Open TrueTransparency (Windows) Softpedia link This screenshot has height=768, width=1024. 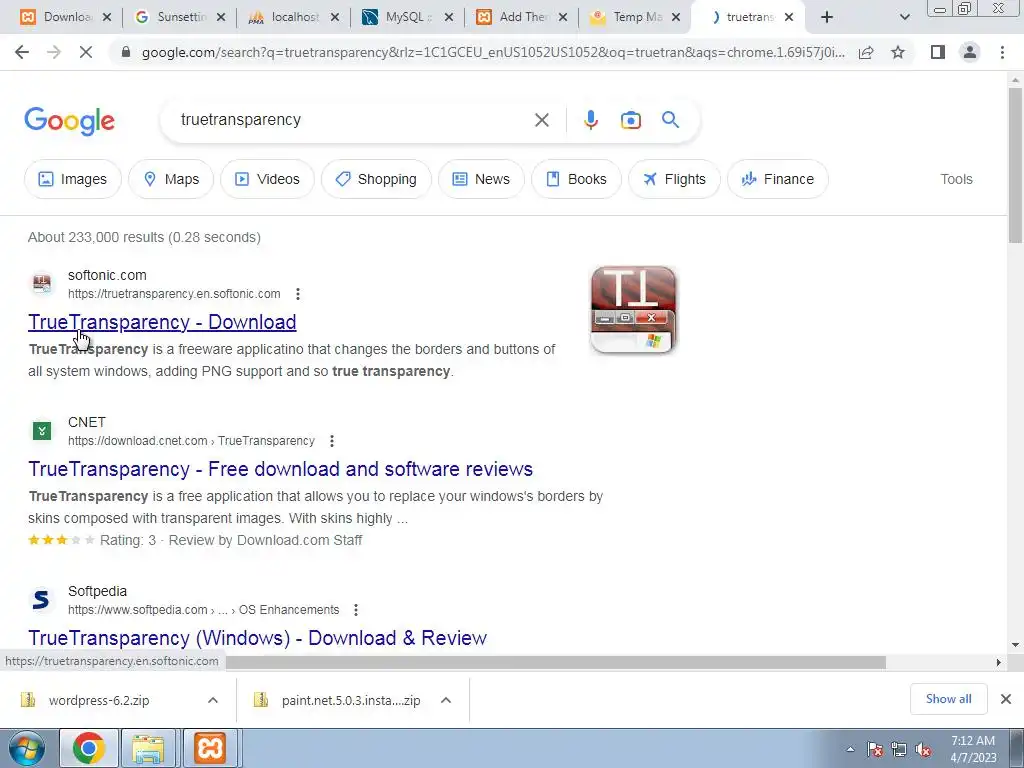tap(257, 638)
